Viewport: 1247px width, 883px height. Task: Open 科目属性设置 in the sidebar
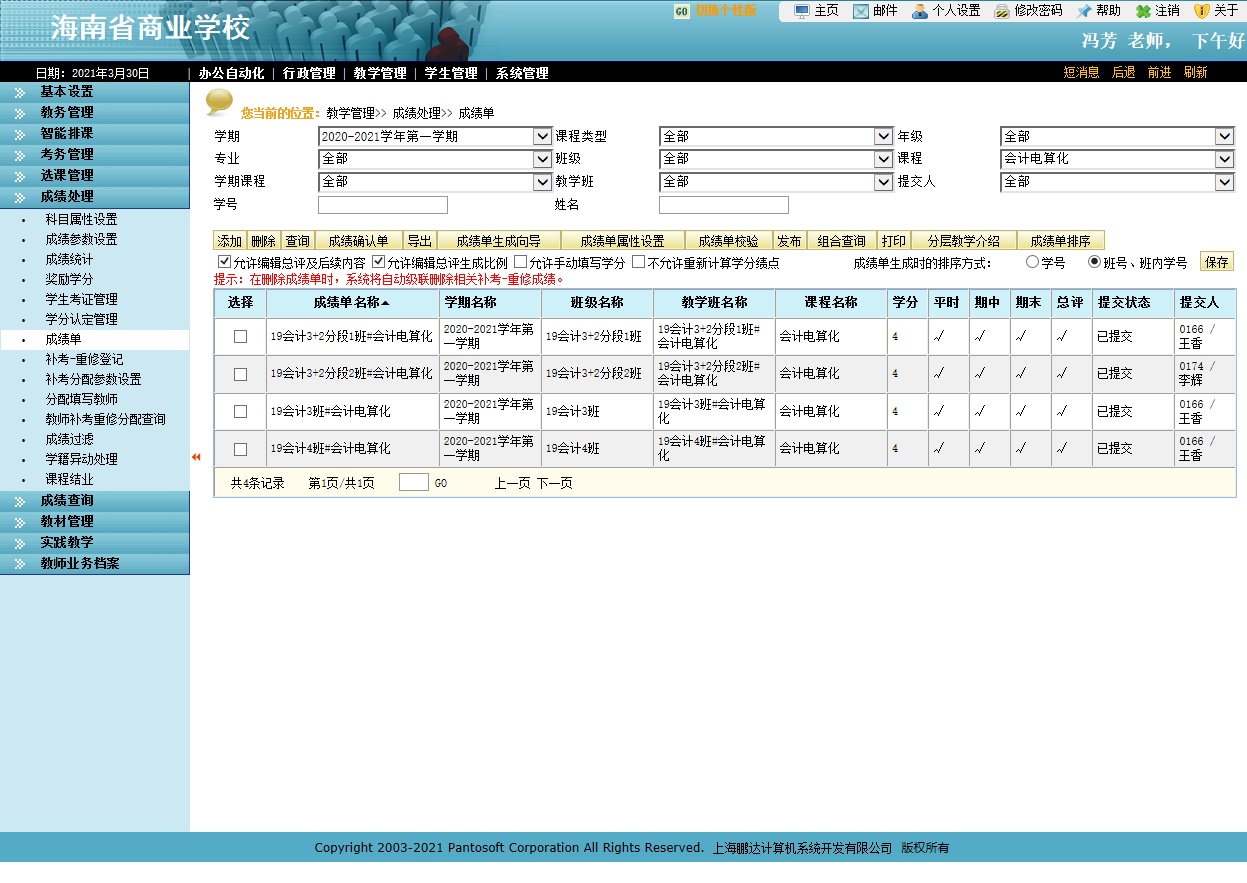[81, 219]
